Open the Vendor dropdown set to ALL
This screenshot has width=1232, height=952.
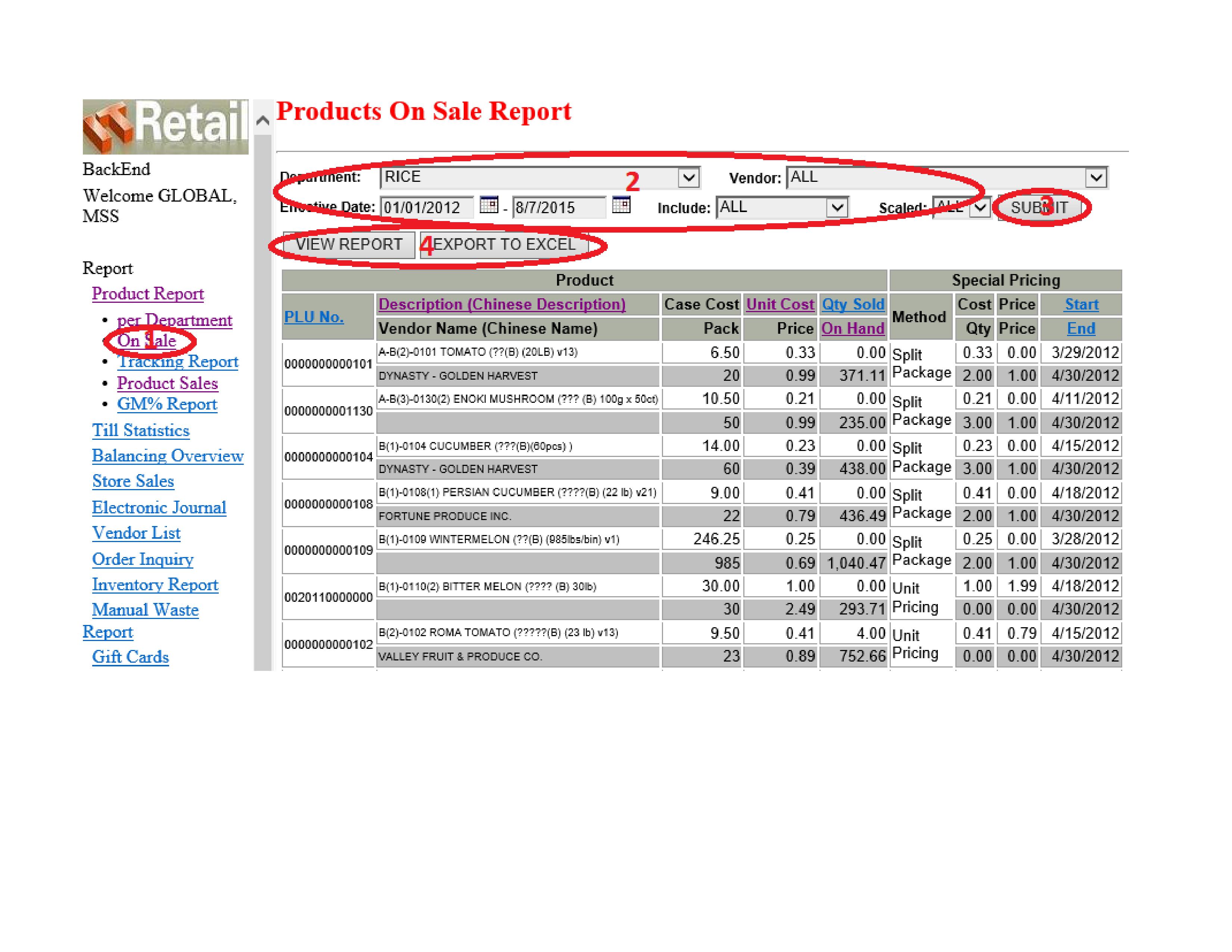coord(1095,178)
